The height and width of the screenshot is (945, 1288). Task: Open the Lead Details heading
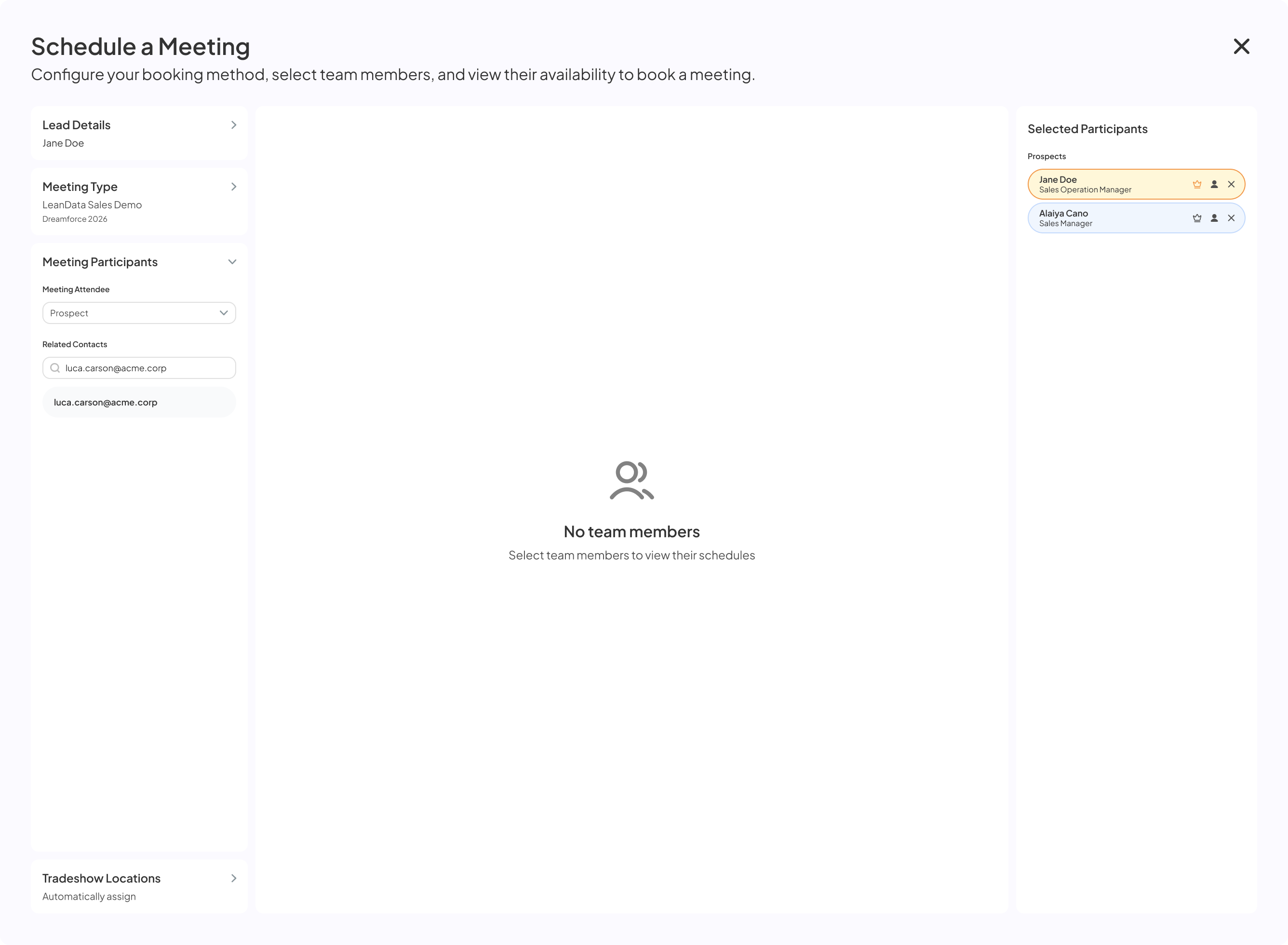76,125
